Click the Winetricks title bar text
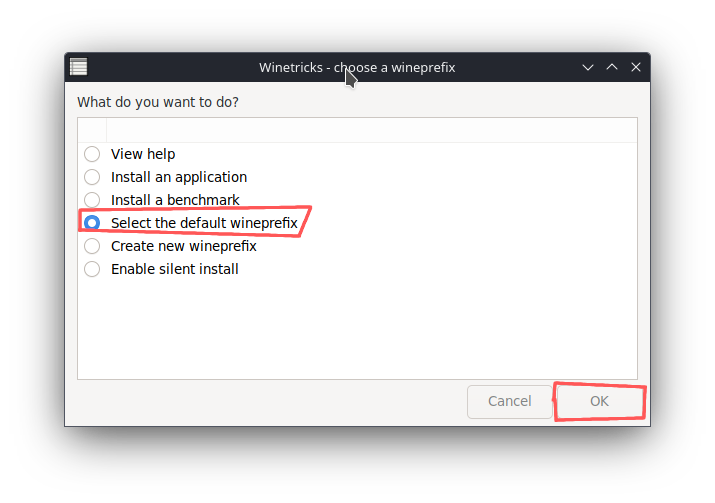Screen dimensions: 715x503 pos(357,67)
